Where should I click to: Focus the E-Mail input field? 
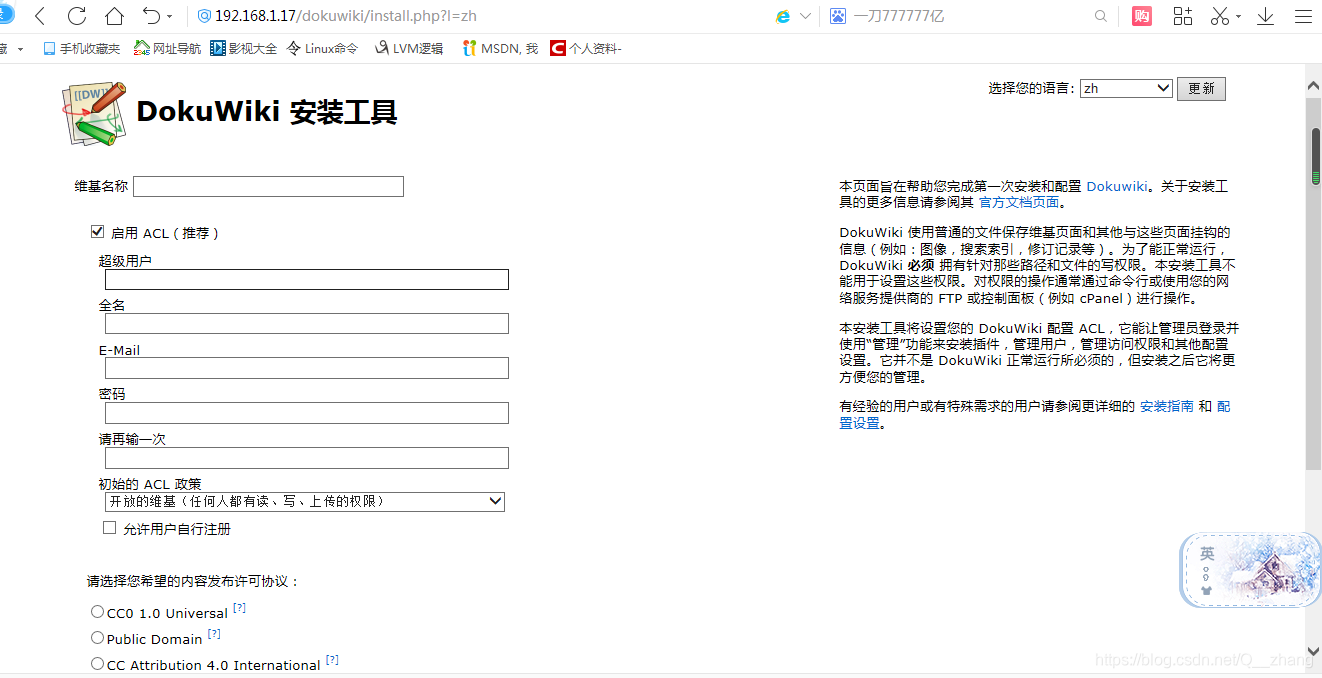(x=307, y=368)
